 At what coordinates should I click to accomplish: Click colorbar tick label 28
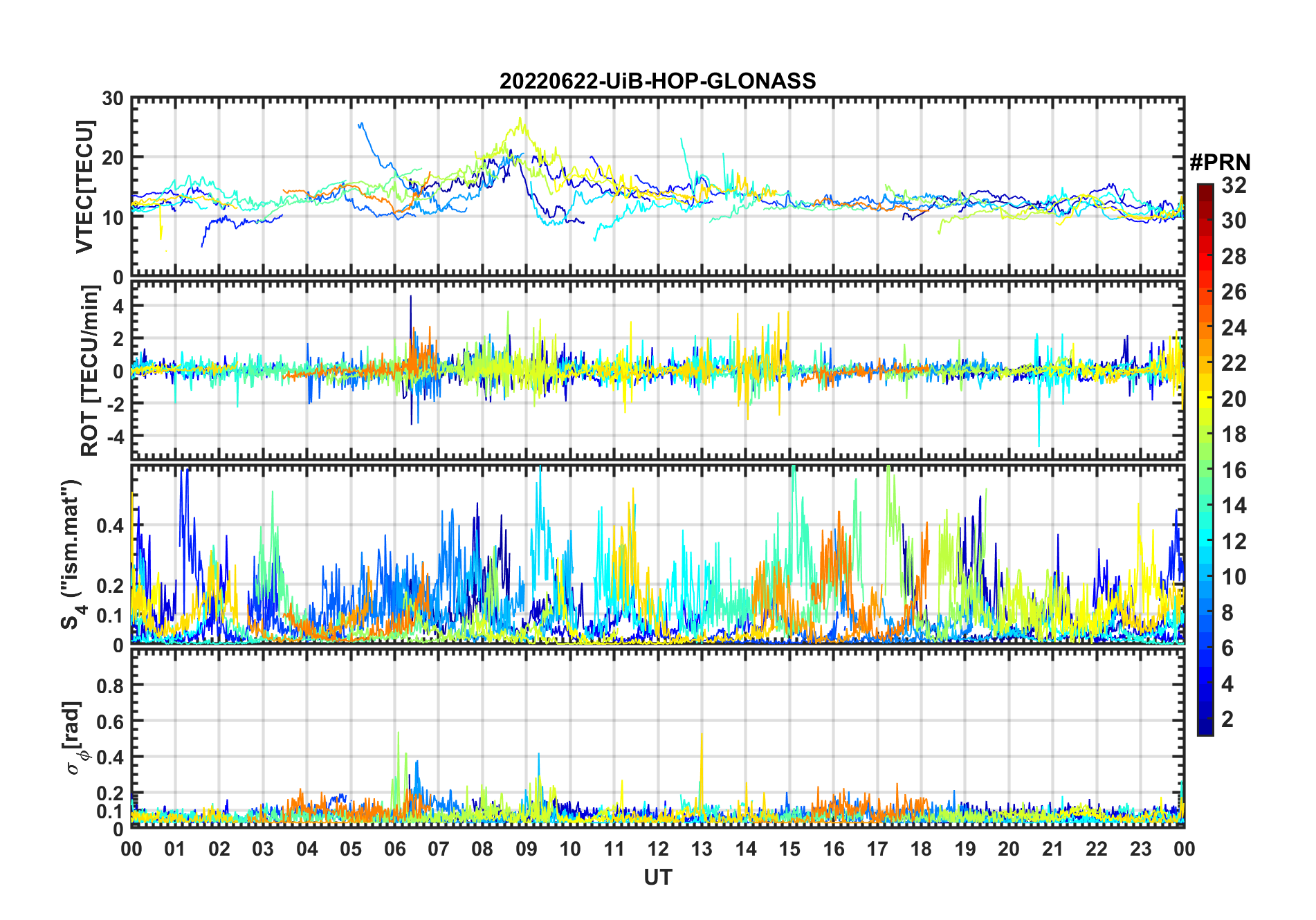(1234, 257)
